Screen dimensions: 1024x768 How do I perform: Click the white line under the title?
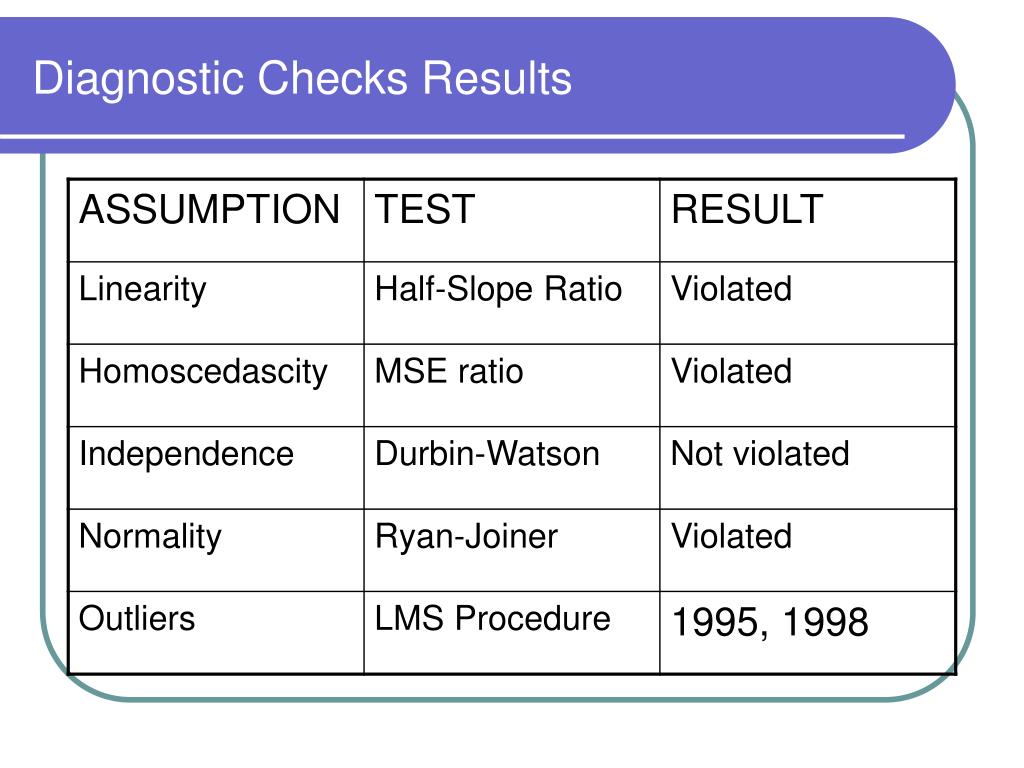coord(453,136)
